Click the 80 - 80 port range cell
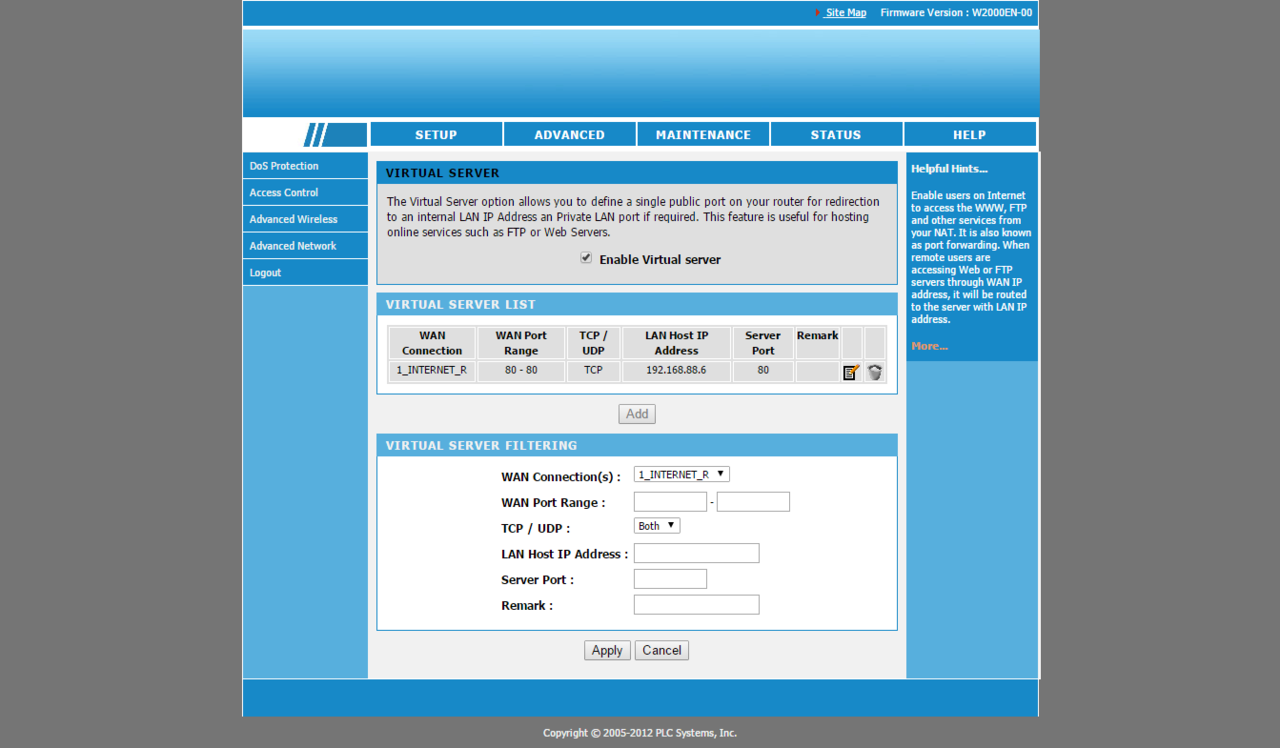The height and width of the screenshot is (748, 1280). pyautogui.click(x=521, y=371)
